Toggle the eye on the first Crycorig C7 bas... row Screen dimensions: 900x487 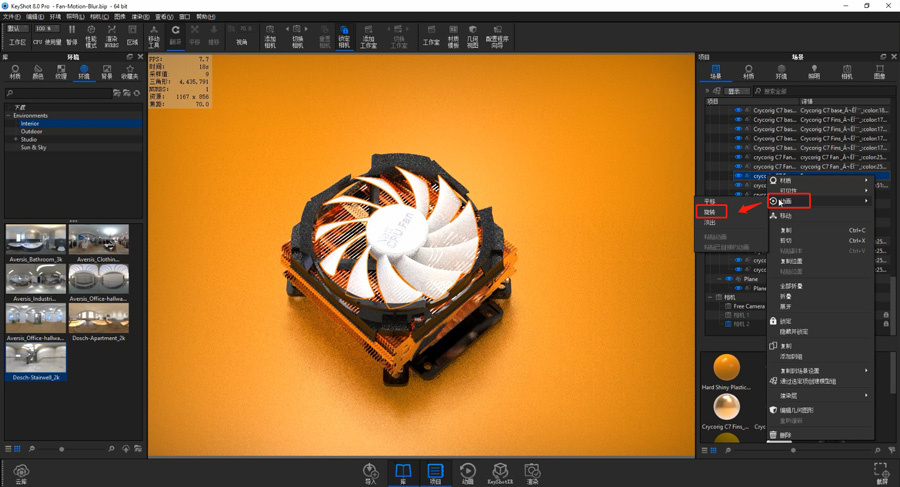pos(738,110)
